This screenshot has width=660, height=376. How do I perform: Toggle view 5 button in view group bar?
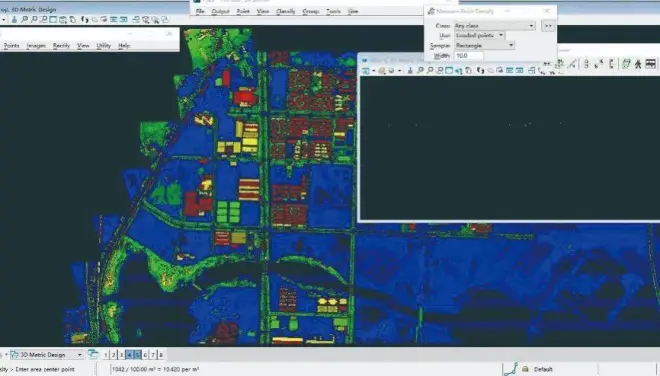click(137, 355)
